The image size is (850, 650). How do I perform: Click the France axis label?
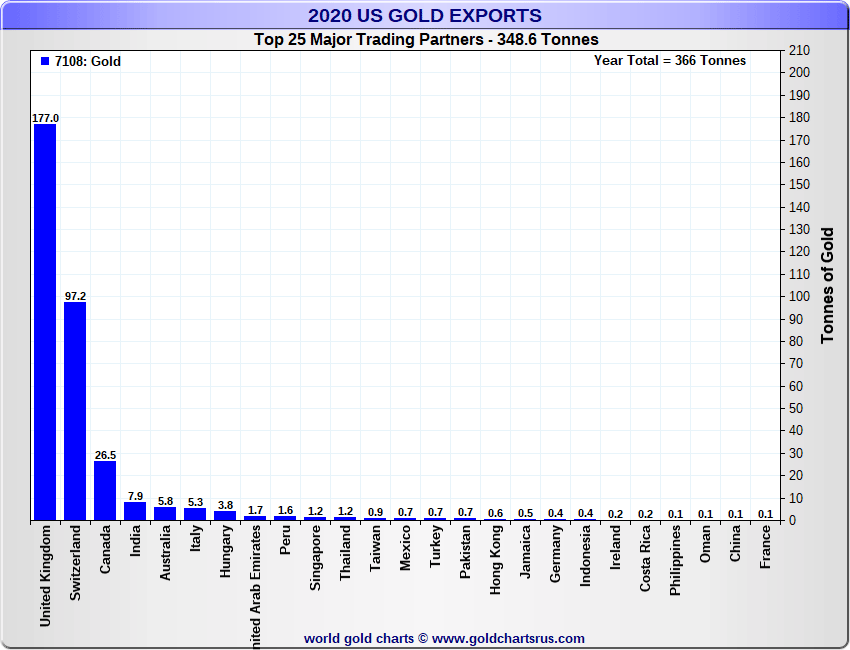pyautogui.click(x=765, y=548)
